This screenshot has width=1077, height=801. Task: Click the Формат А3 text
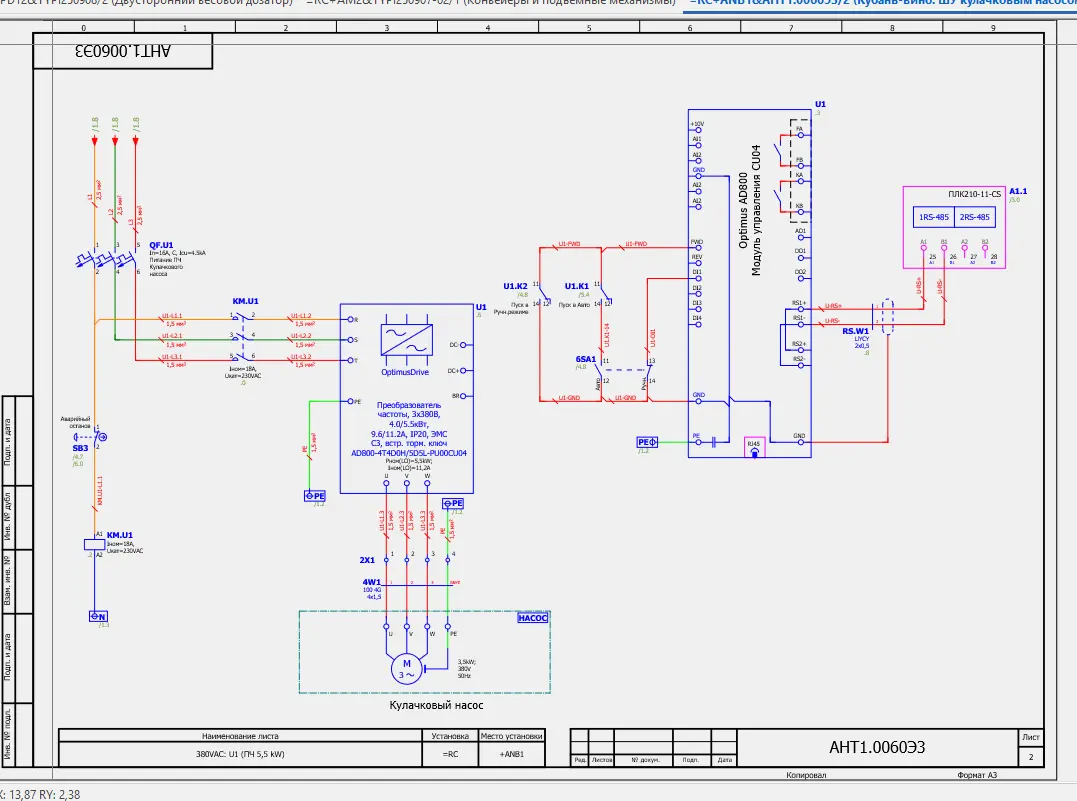(977, 776)
